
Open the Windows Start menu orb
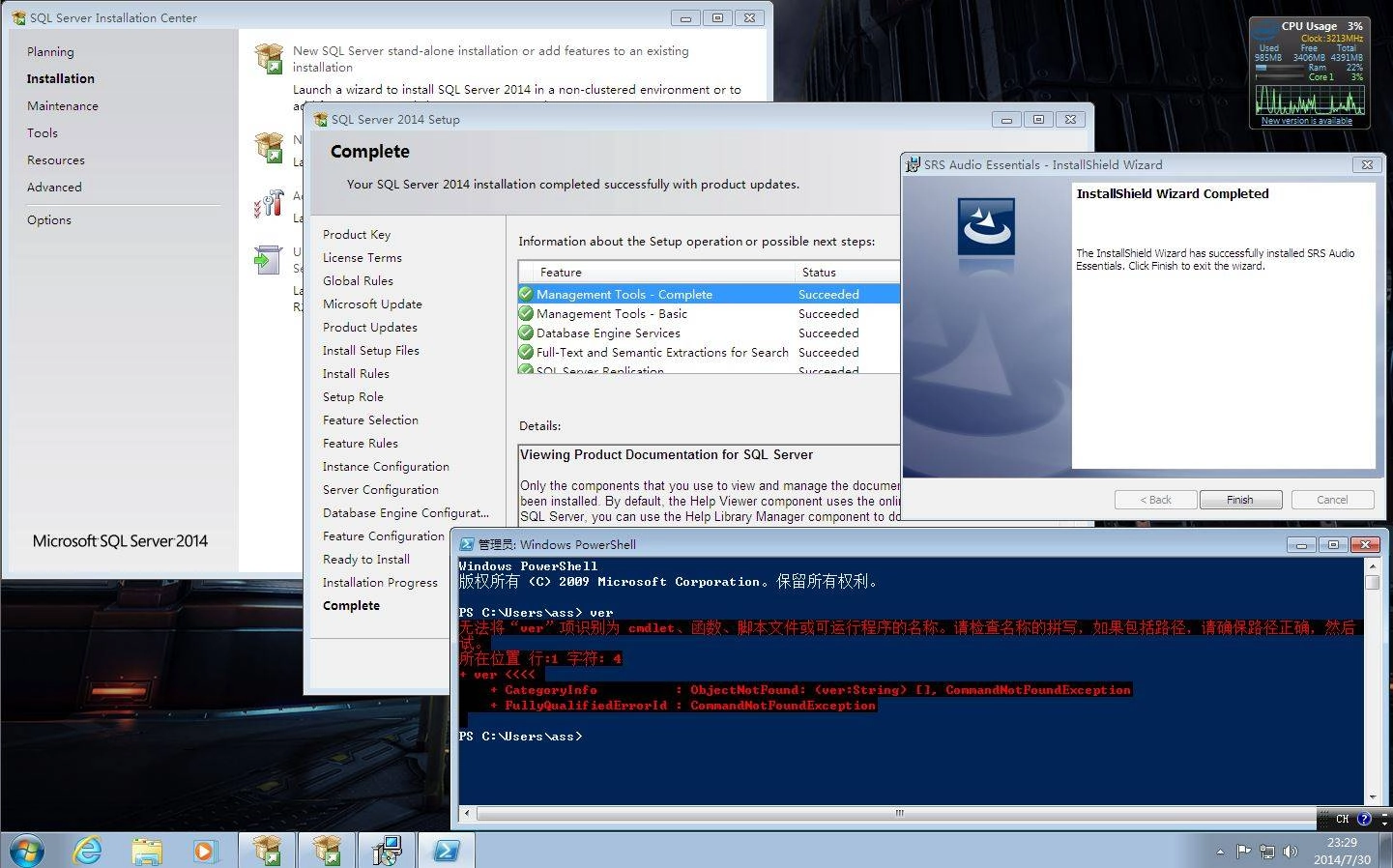tap(26, 850)
